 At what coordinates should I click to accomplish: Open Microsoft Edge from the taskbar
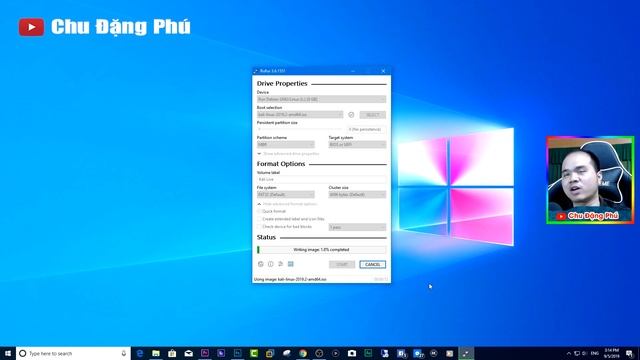coord(140,353)
